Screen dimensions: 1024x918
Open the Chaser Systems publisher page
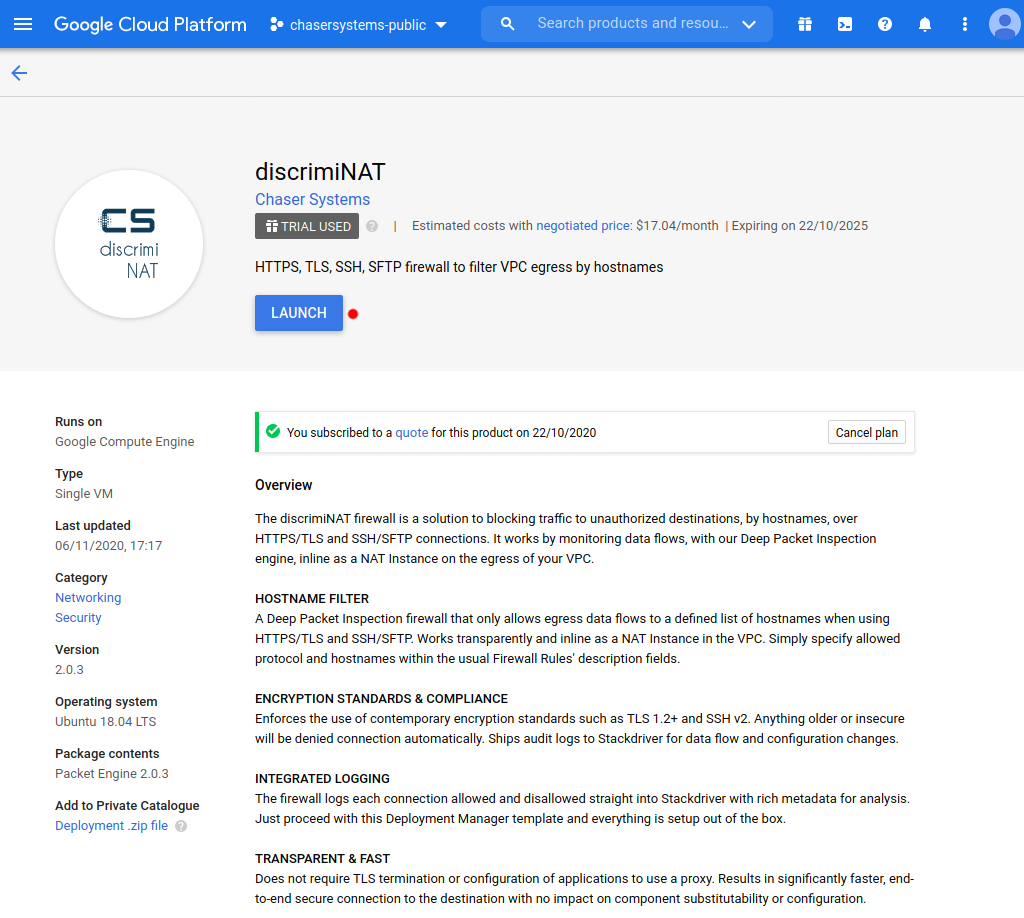click(312, 199)
